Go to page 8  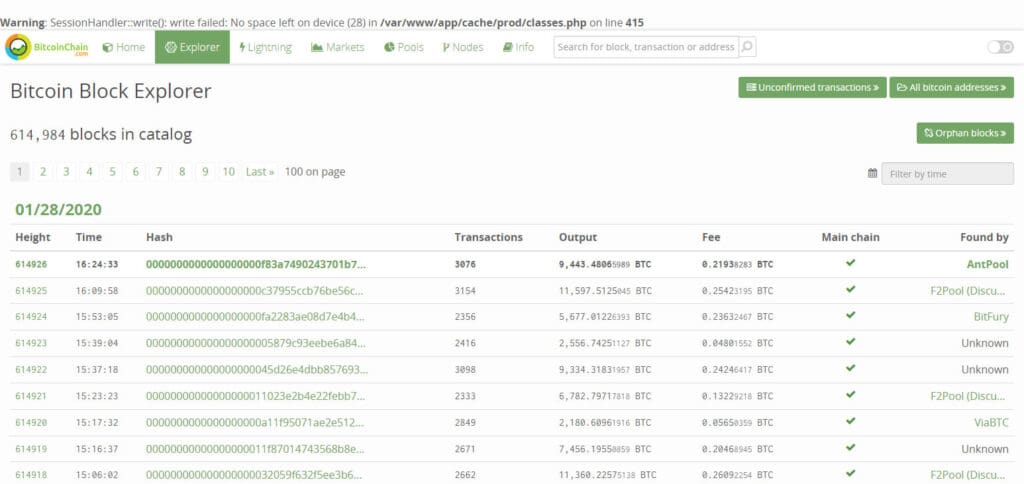coord(182,172)
